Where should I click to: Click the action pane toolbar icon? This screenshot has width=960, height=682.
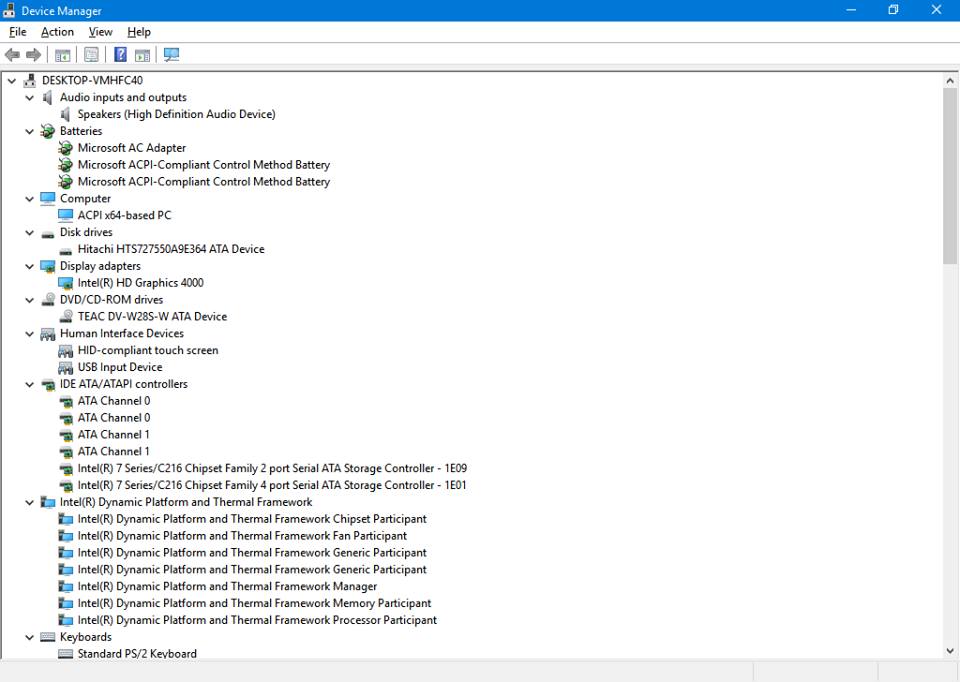tap(143, 55)
